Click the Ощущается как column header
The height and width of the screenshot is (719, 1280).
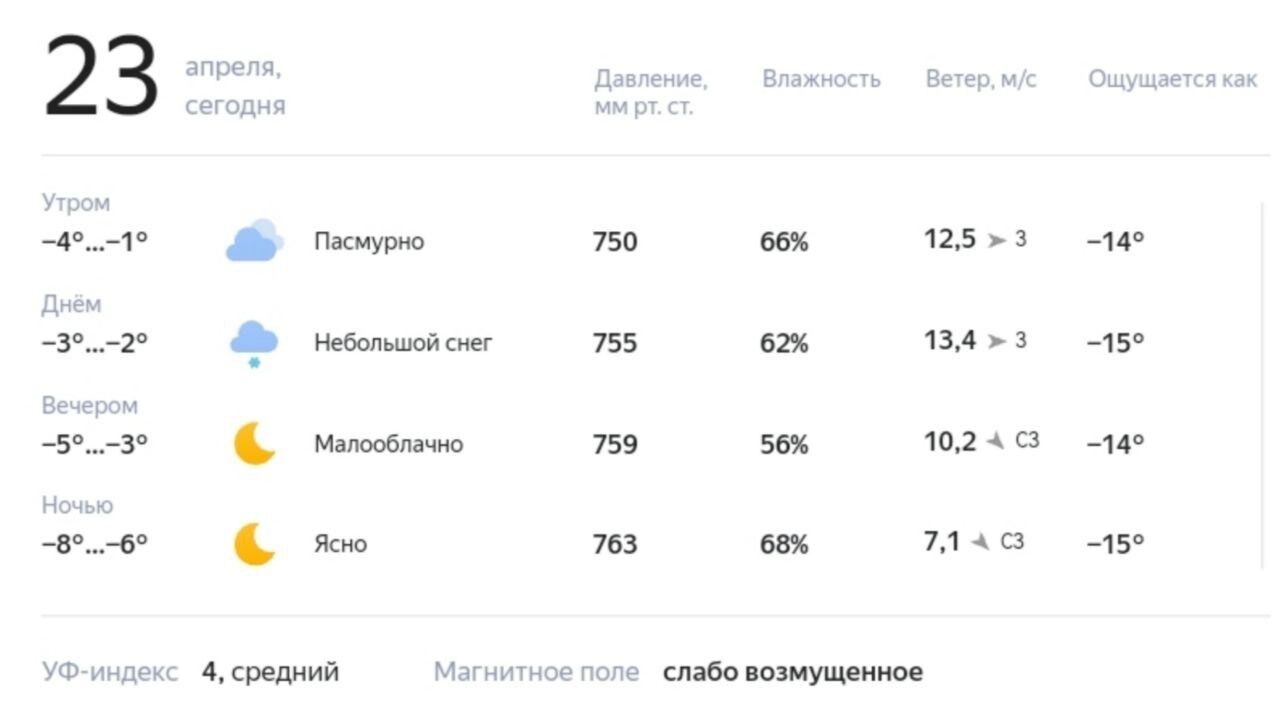pyautogui.click(x=1172, y=80)
